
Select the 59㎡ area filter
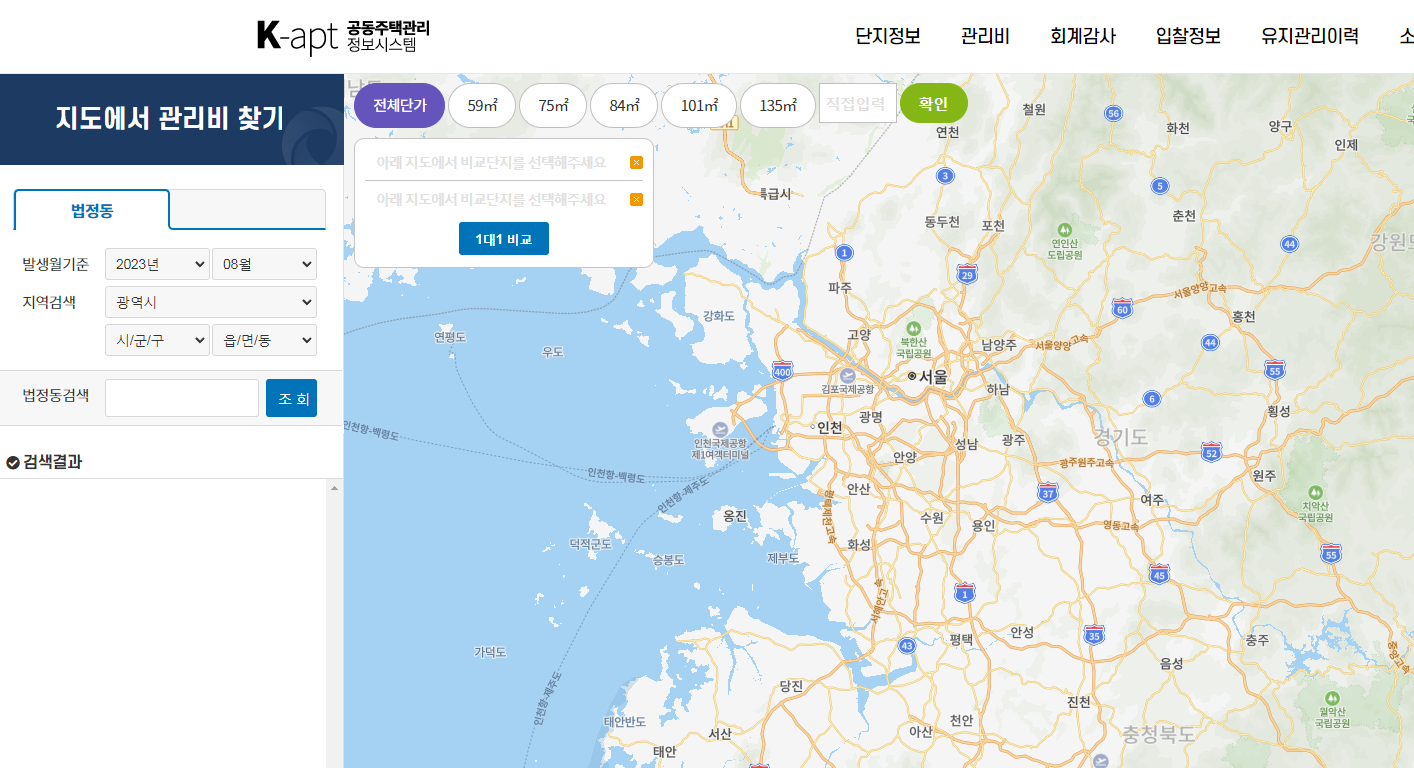point(482,105)
